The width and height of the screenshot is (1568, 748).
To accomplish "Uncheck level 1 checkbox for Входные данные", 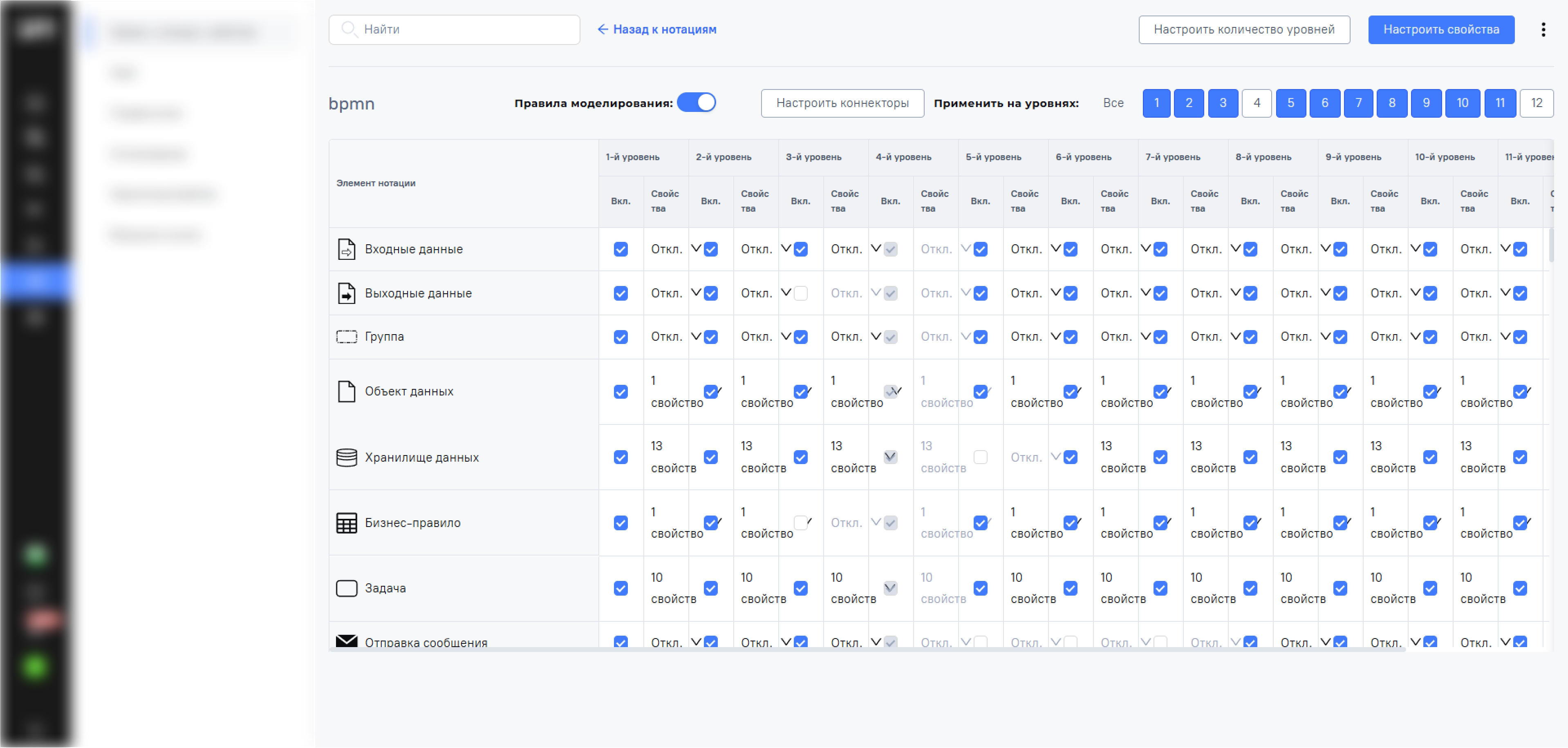I will pyautogui.click(x=620, y=249).
